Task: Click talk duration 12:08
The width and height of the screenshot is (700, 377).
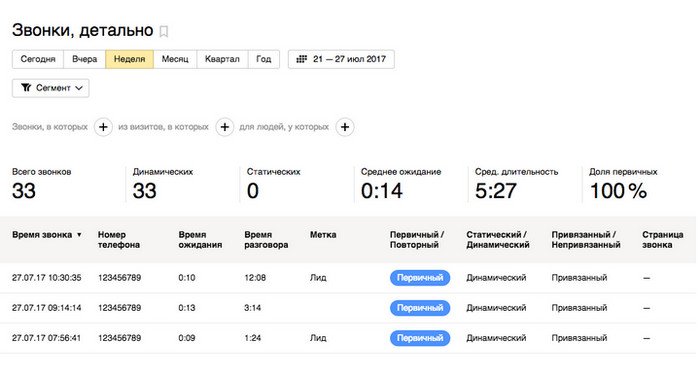Action: pos(255,277)
